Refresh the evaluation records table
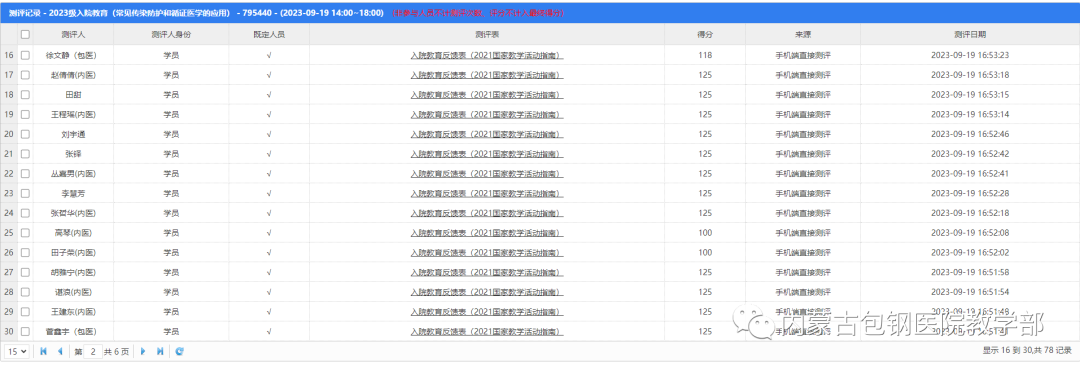Image resolution: width=1080 pixels, height=371 pixels. point(179,351)
